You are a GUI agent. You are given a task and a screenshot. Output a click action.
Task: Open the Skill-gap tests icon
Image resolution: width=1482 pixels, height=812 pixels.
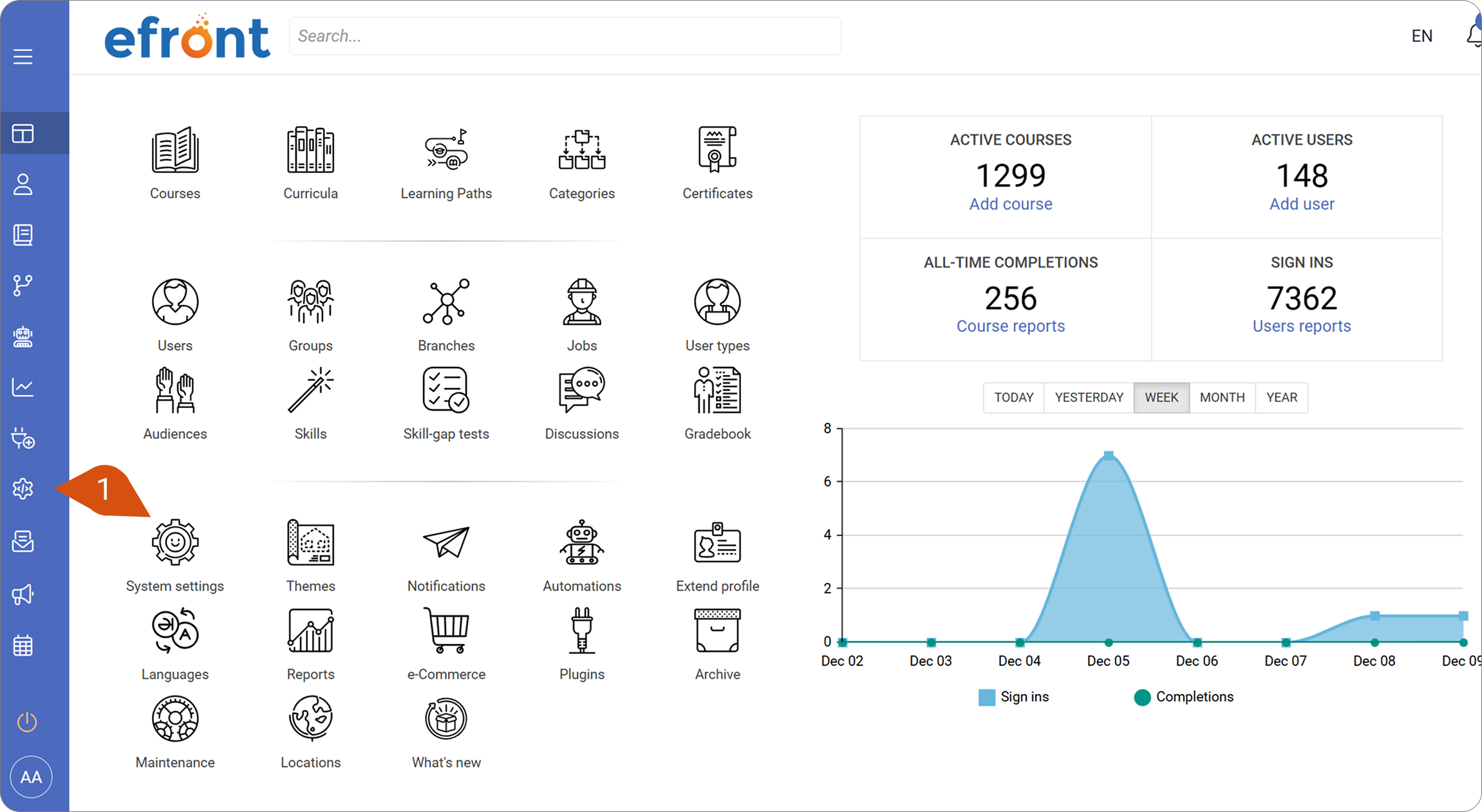coord(446,390)
